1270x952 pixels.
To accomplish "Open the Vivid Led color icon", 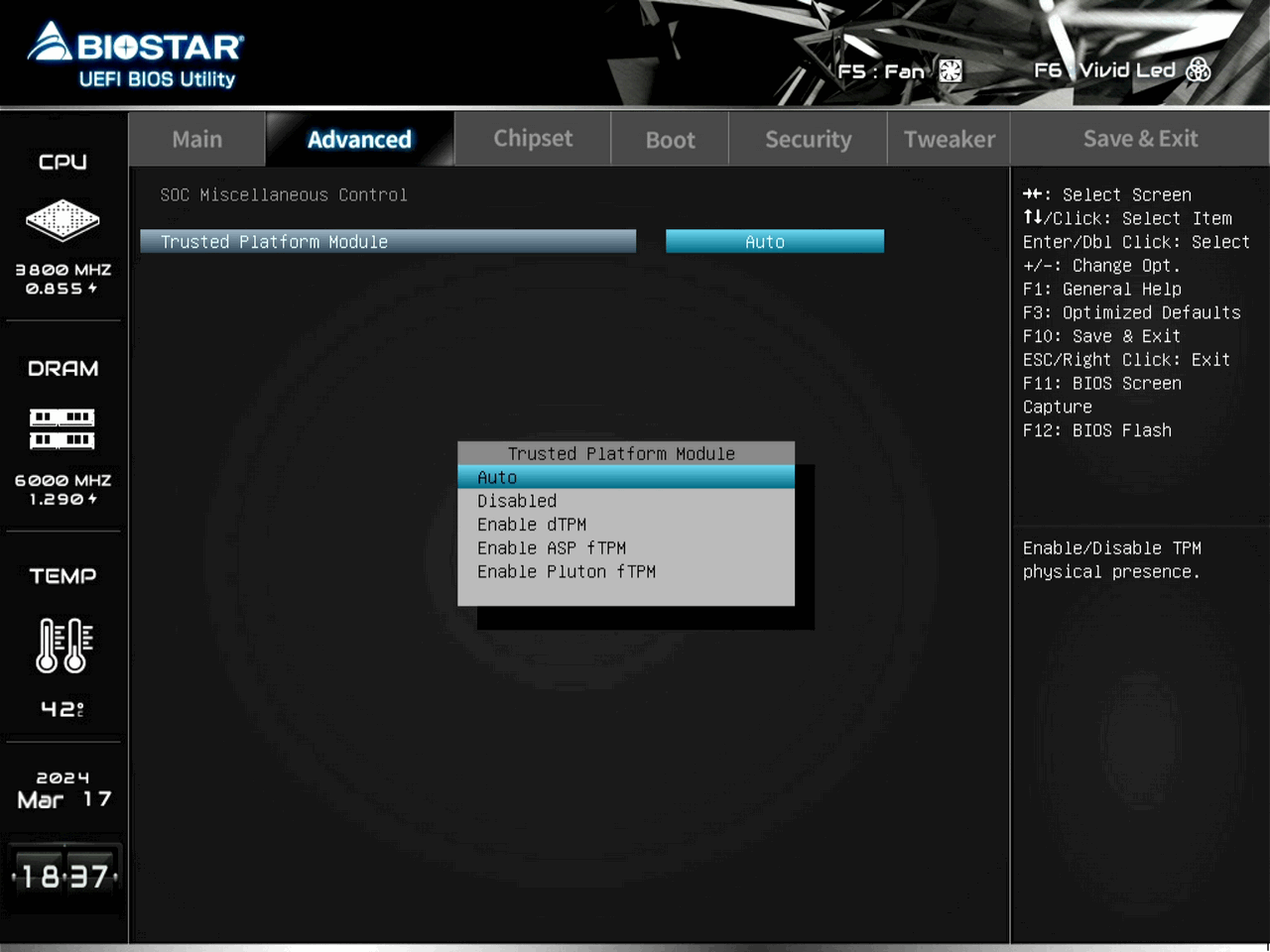I will click(1199, 69).
